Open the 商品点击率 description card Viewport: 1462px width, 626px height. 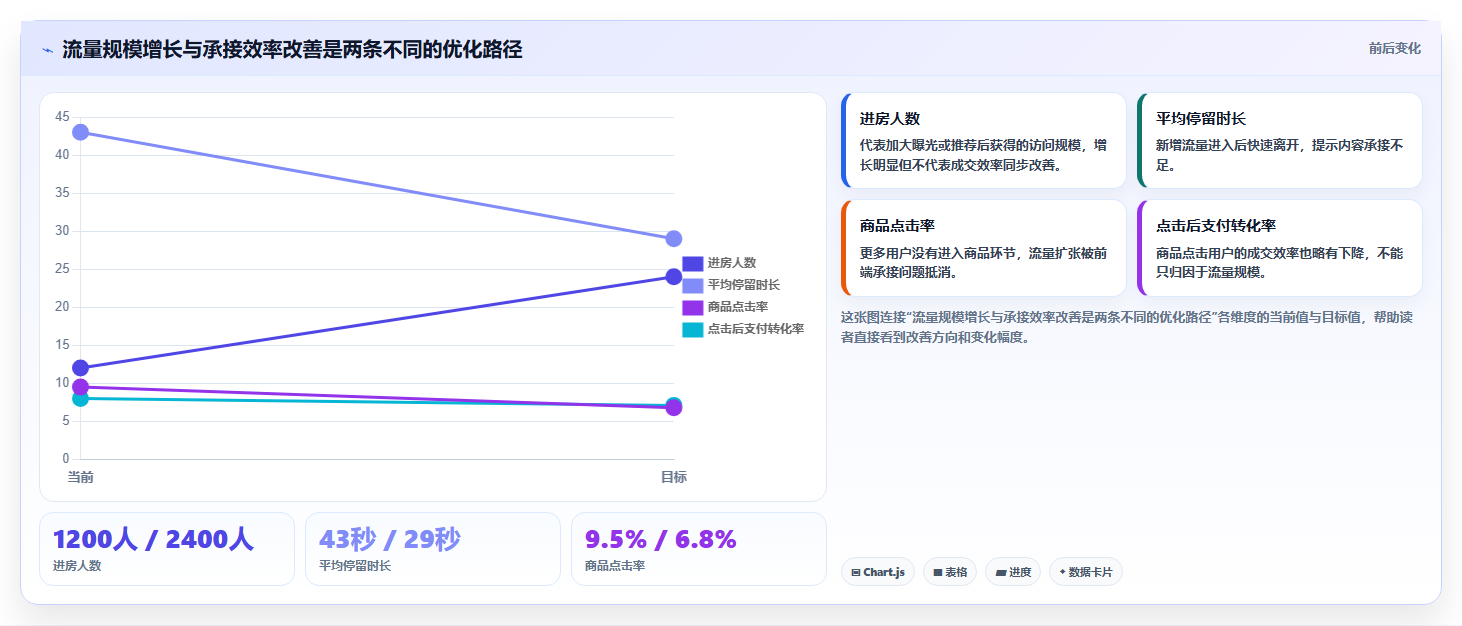click(x=984, y=248)
